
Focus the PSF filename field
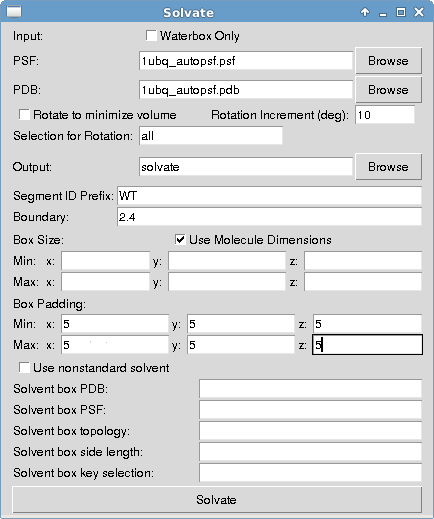(246, 61)
